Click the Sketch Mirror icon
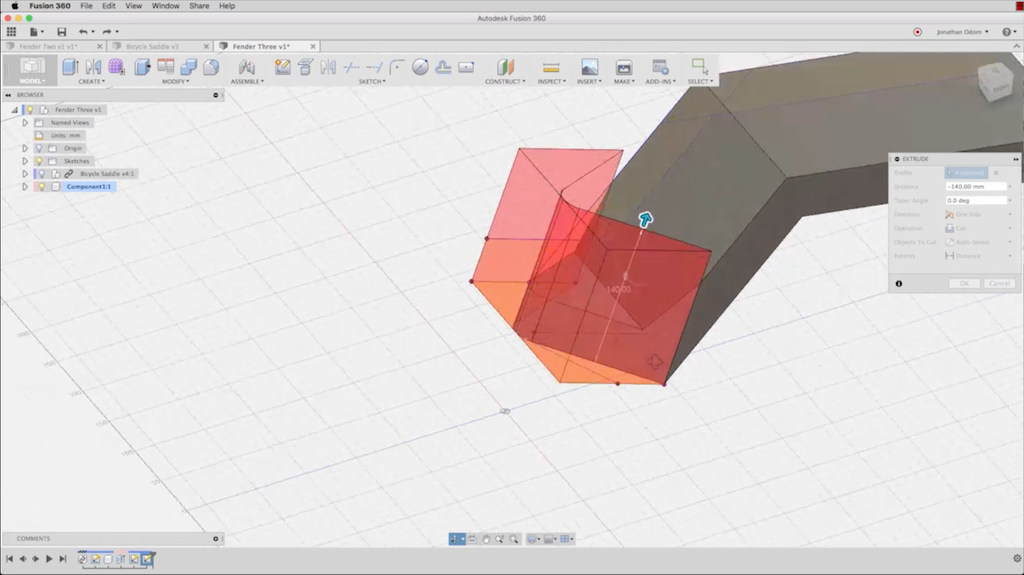The image size is (1024, 575). point(328,67)
